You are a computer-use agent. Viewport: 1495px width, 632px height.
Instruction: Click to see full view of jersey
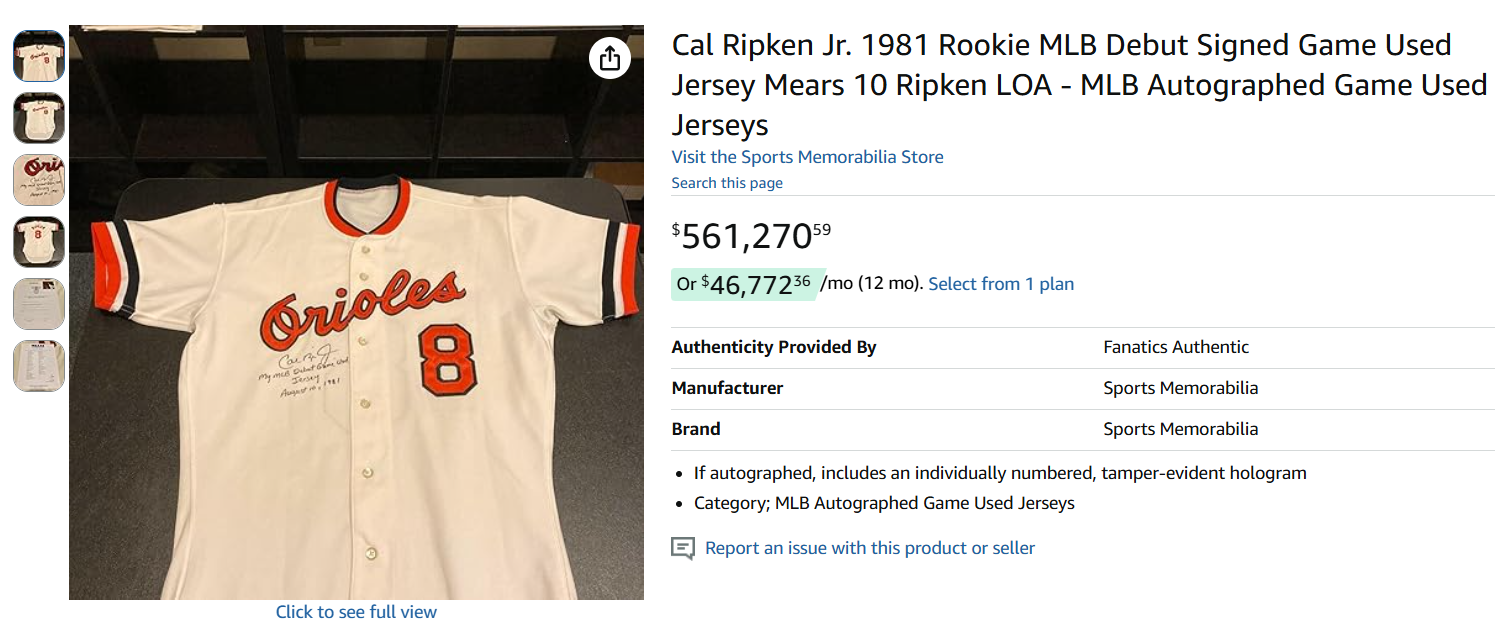pos(356,611)
